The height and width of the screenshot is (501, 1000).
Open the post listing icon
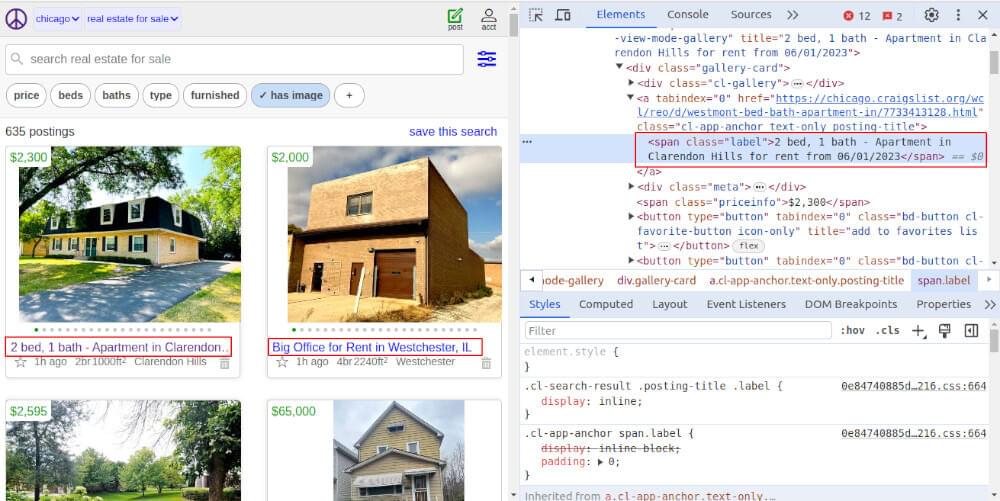click(x=455, y=19)
